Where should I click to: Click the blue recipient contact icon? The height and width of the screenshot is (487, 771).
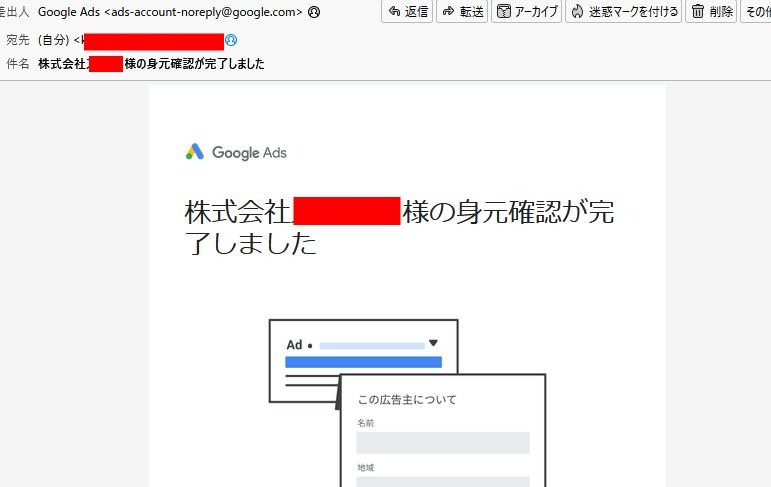(231, 40)
